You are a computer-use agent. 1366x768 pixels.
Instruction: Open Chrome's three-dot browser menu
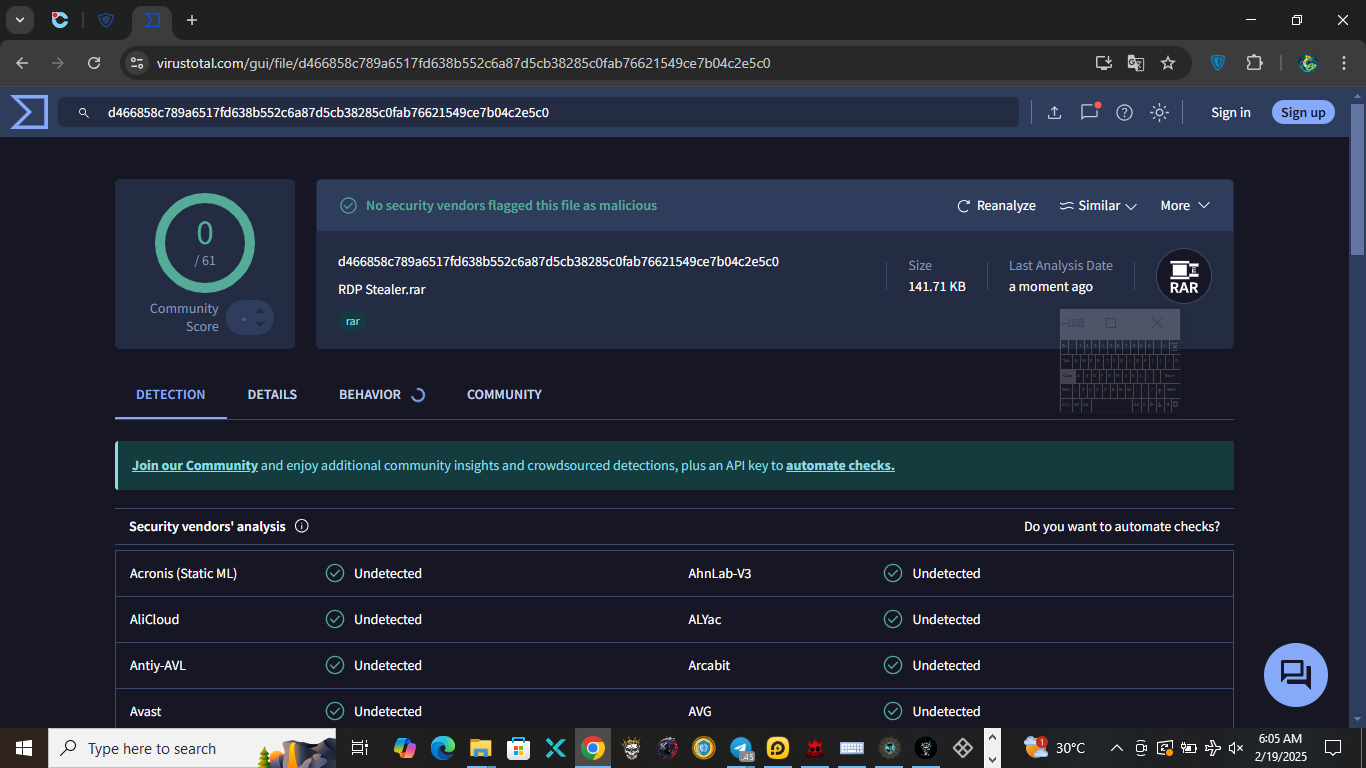tap(1344, 62)
